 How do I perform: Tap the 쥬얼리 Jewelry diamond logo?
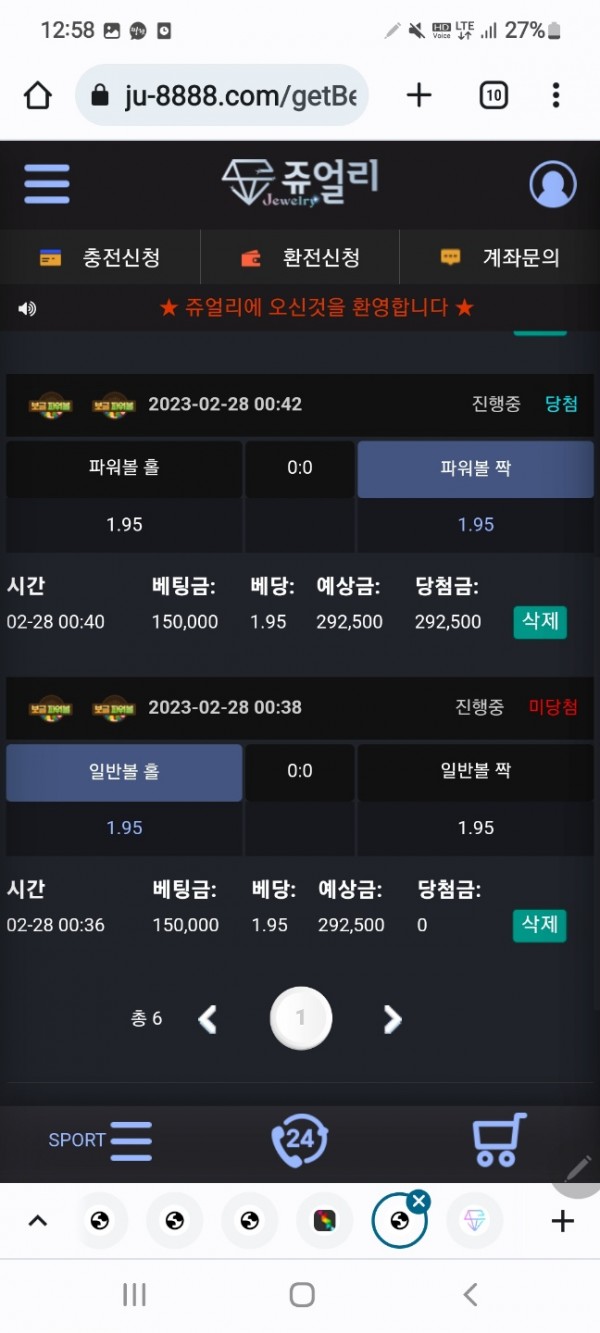(299, 183)
